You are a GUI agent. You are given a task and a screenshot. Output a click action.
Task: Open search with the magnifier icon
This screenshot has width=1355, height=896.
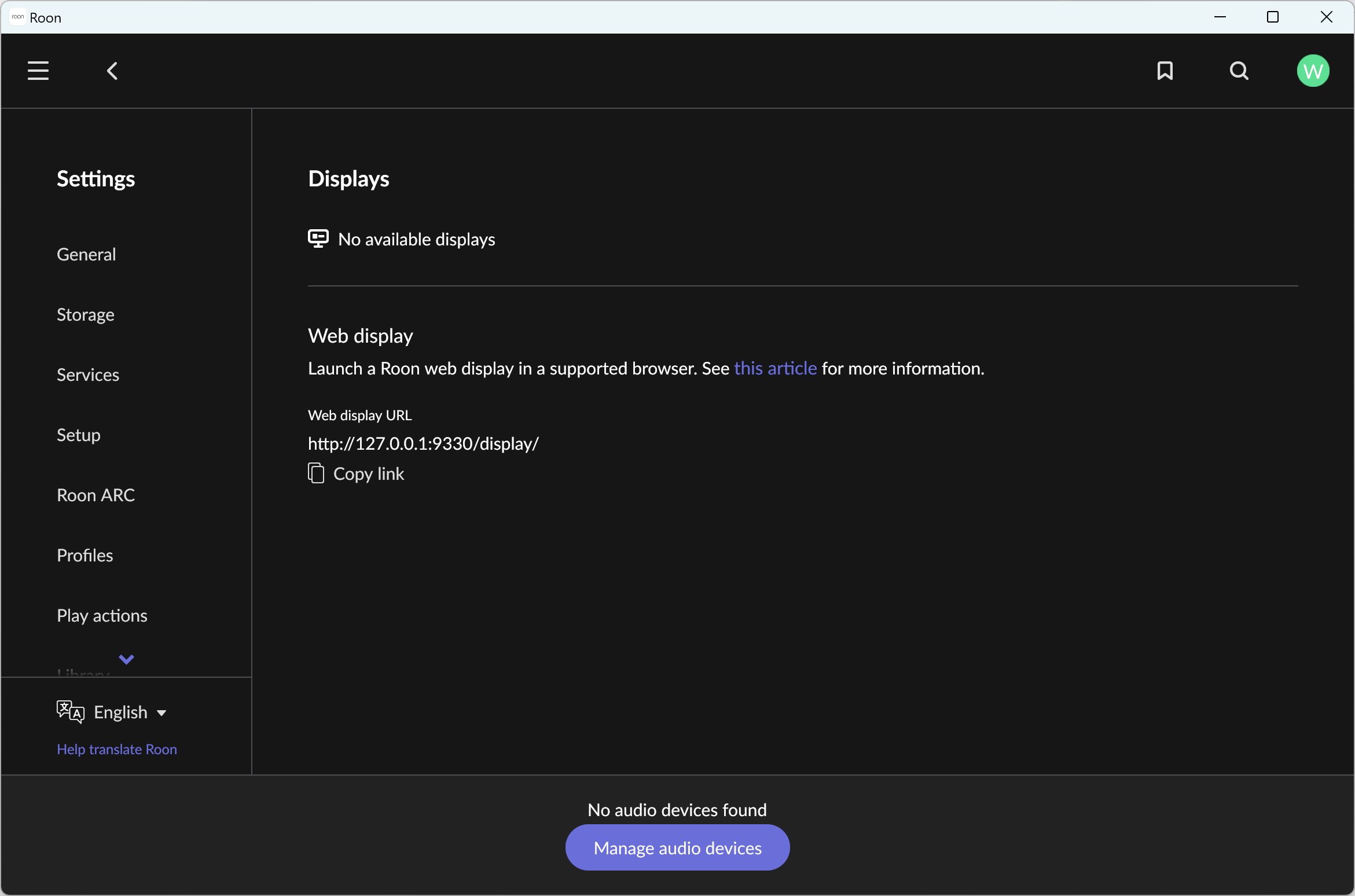pyautogui.click(x=1239, y=71)
